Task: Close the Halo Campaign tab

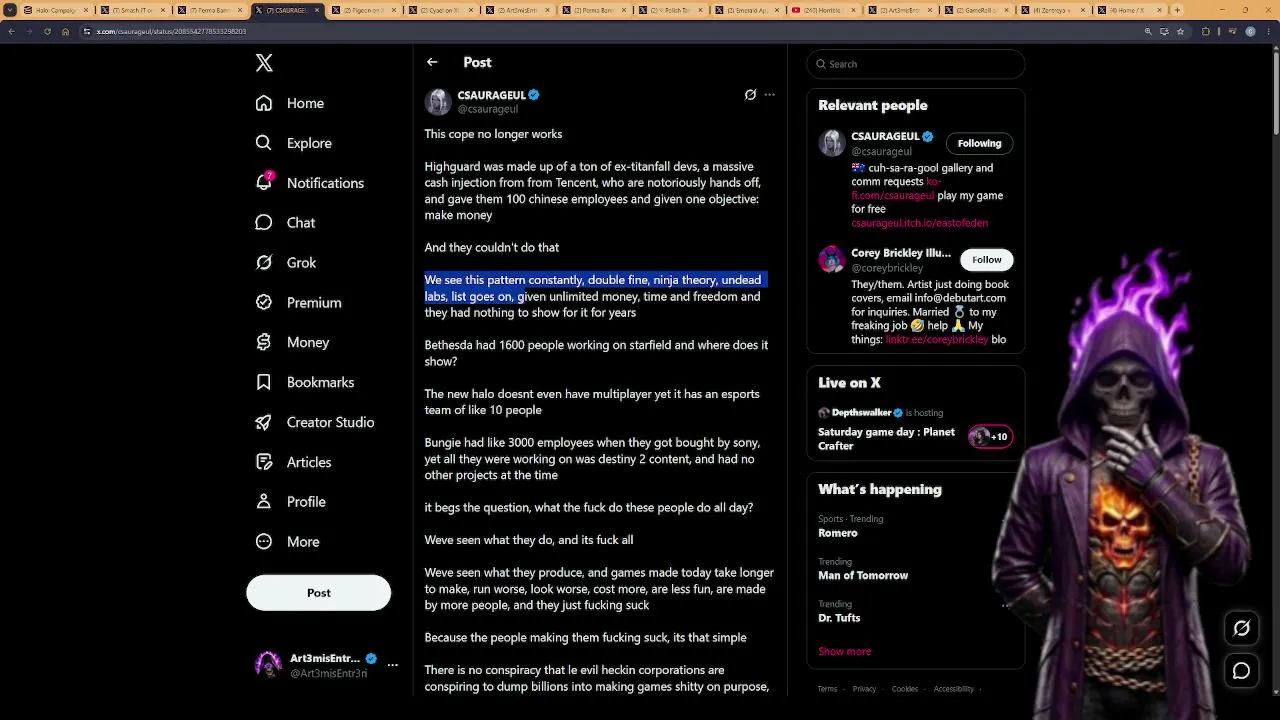Action: (x=86, y=10)
